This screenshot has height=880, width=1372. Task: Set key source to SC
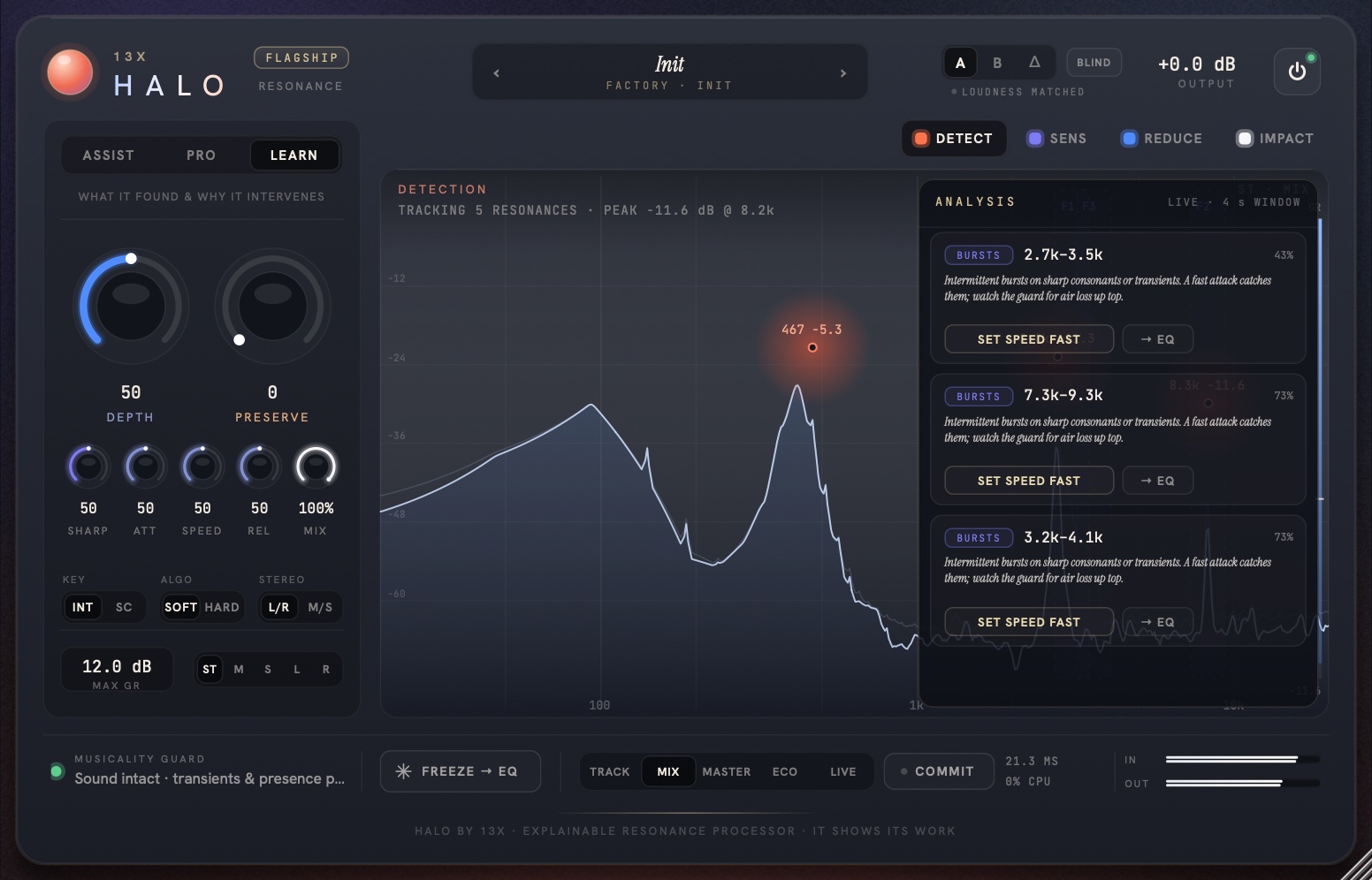click(x=124, y=607)
